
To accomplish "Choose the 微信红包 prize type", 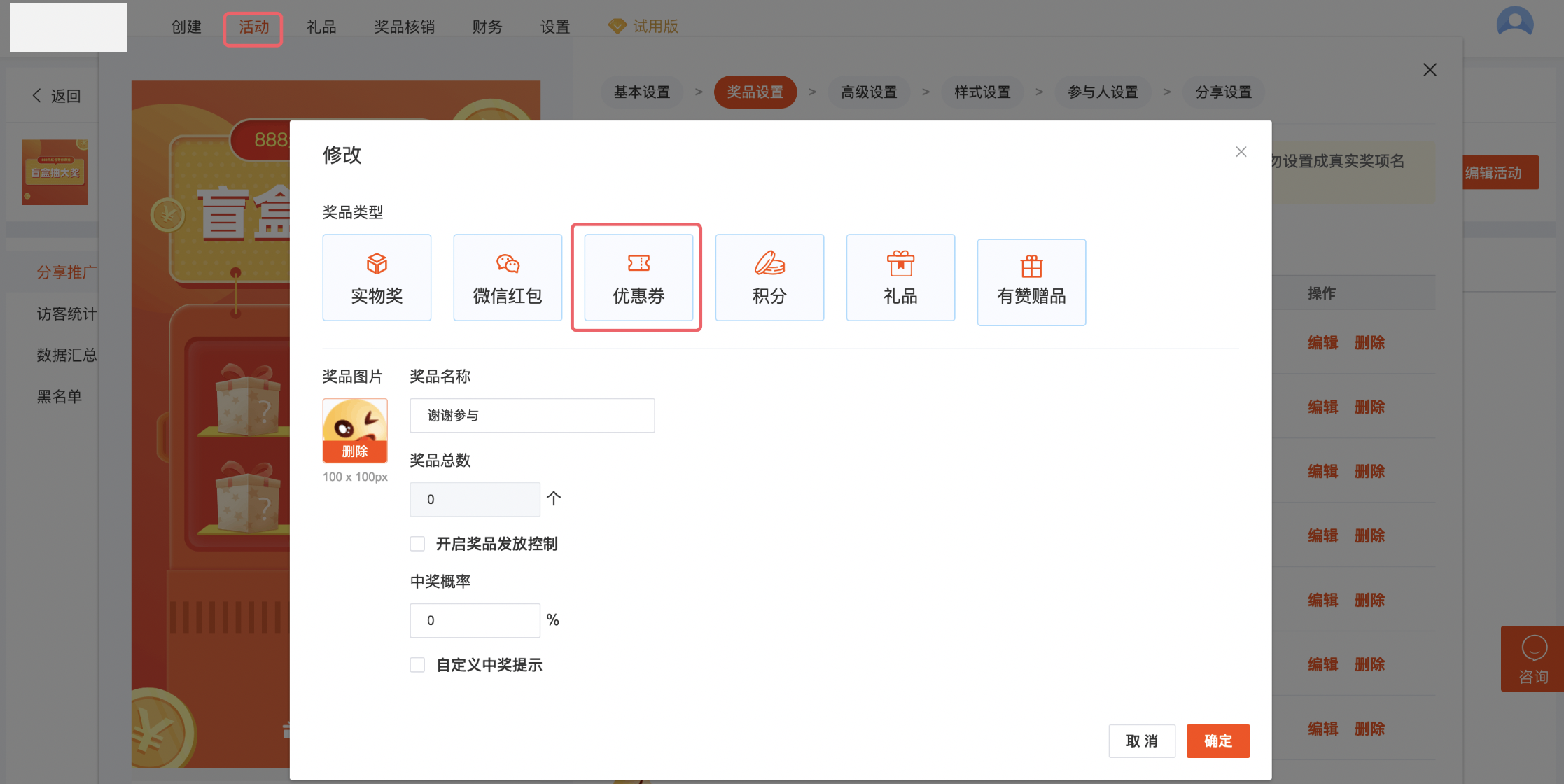I will pyautogui.click(x=508, y=278).
